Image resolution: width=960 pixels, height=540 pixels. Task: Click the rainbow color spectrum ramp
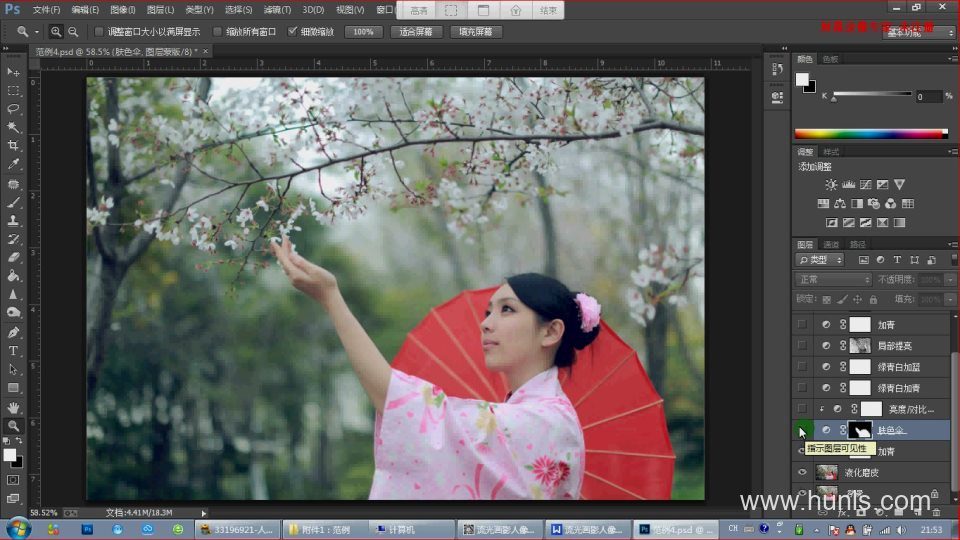[871, 133]
